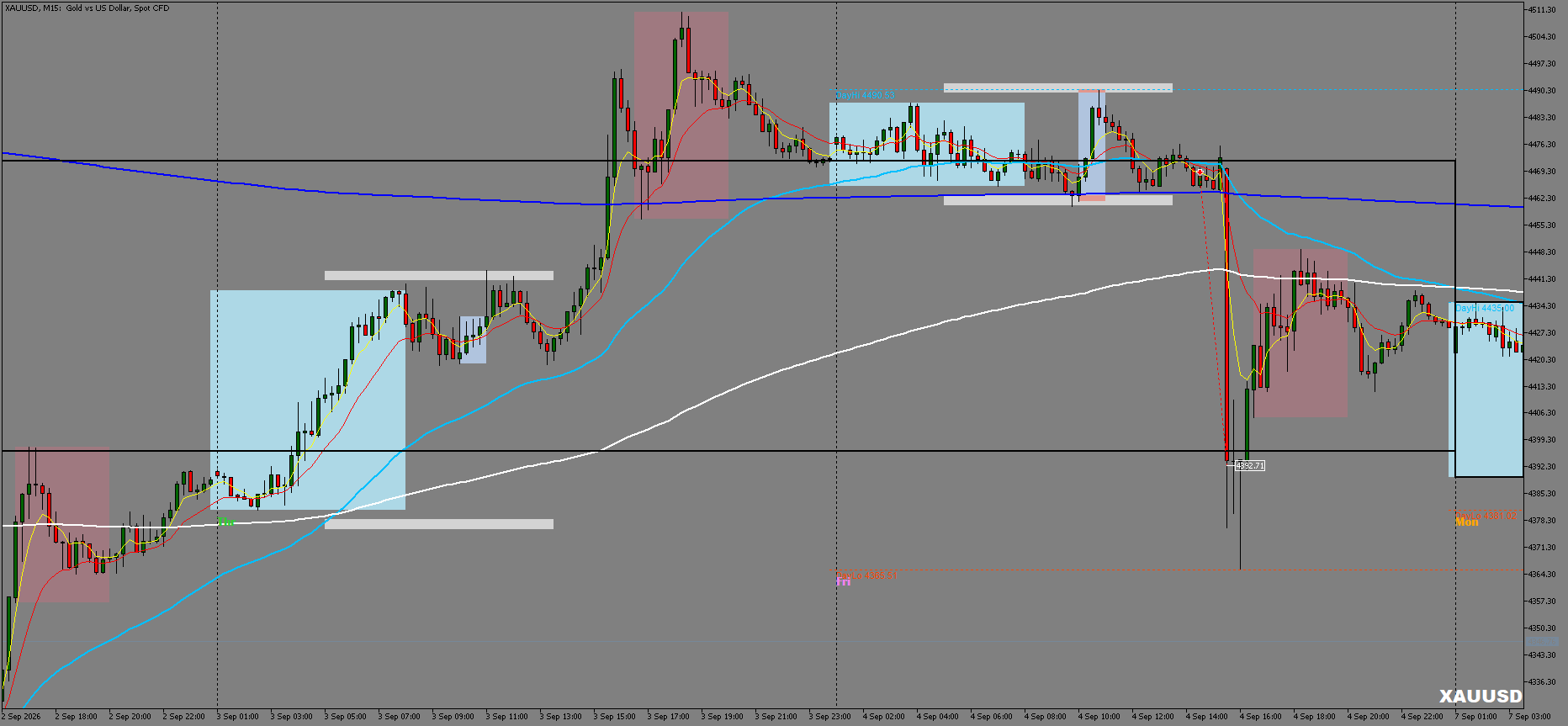Select the pink rectangle around 3 Sep 17:00 peak
The height and width of the screenshot is (726, 1568).
681,115
